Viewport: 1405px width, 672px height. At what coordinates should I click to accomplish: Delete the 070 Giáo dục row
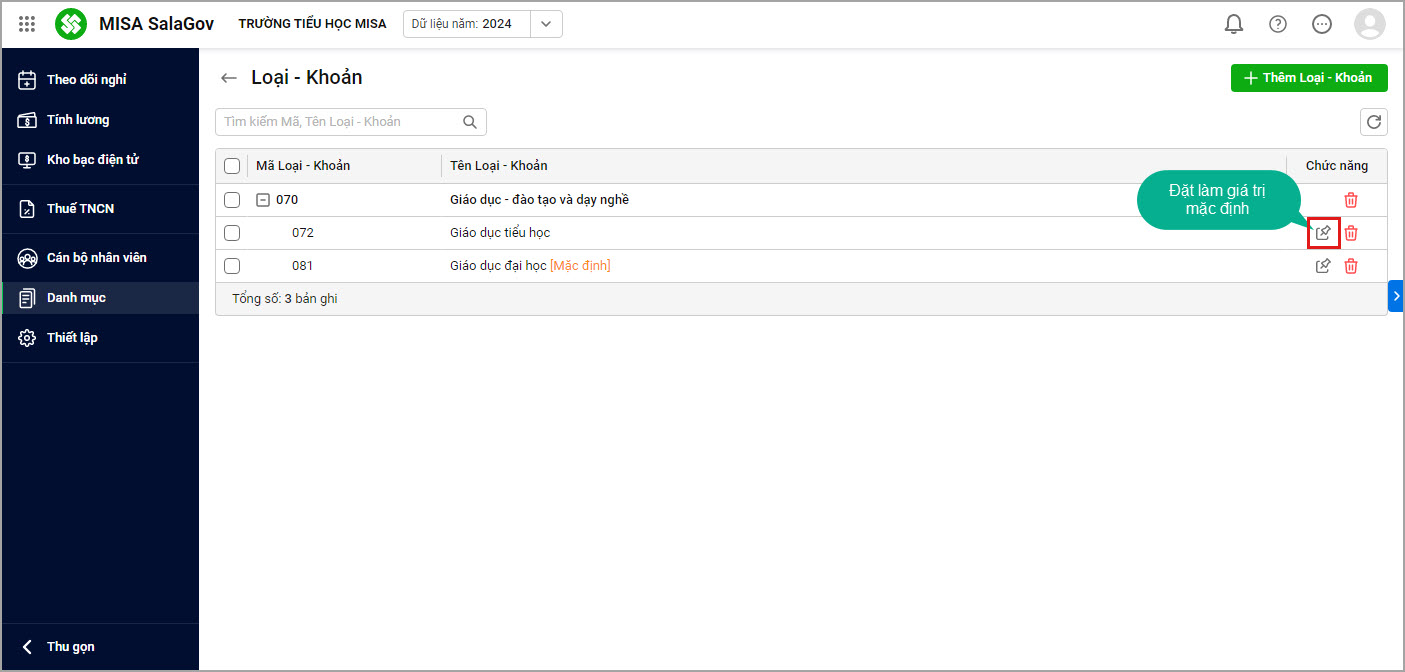pos(1350,200)
